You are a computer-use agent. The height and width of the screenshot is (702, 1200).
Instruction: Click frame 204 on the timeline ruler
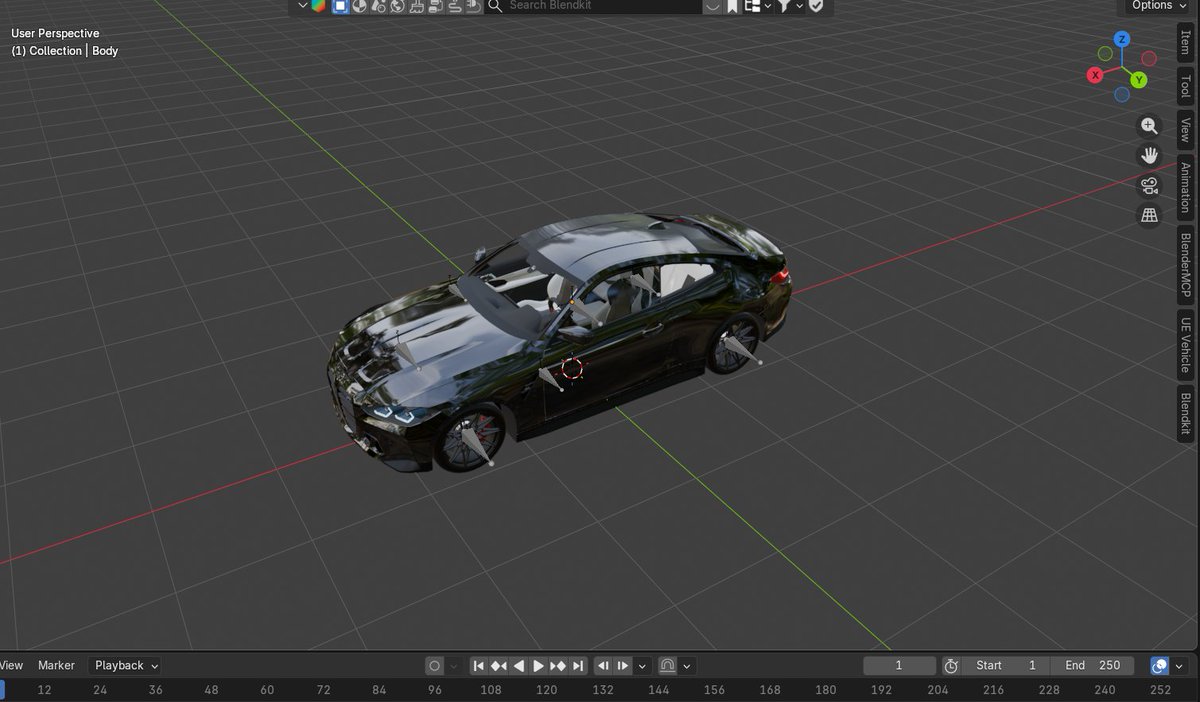click(x=938, y=690)
